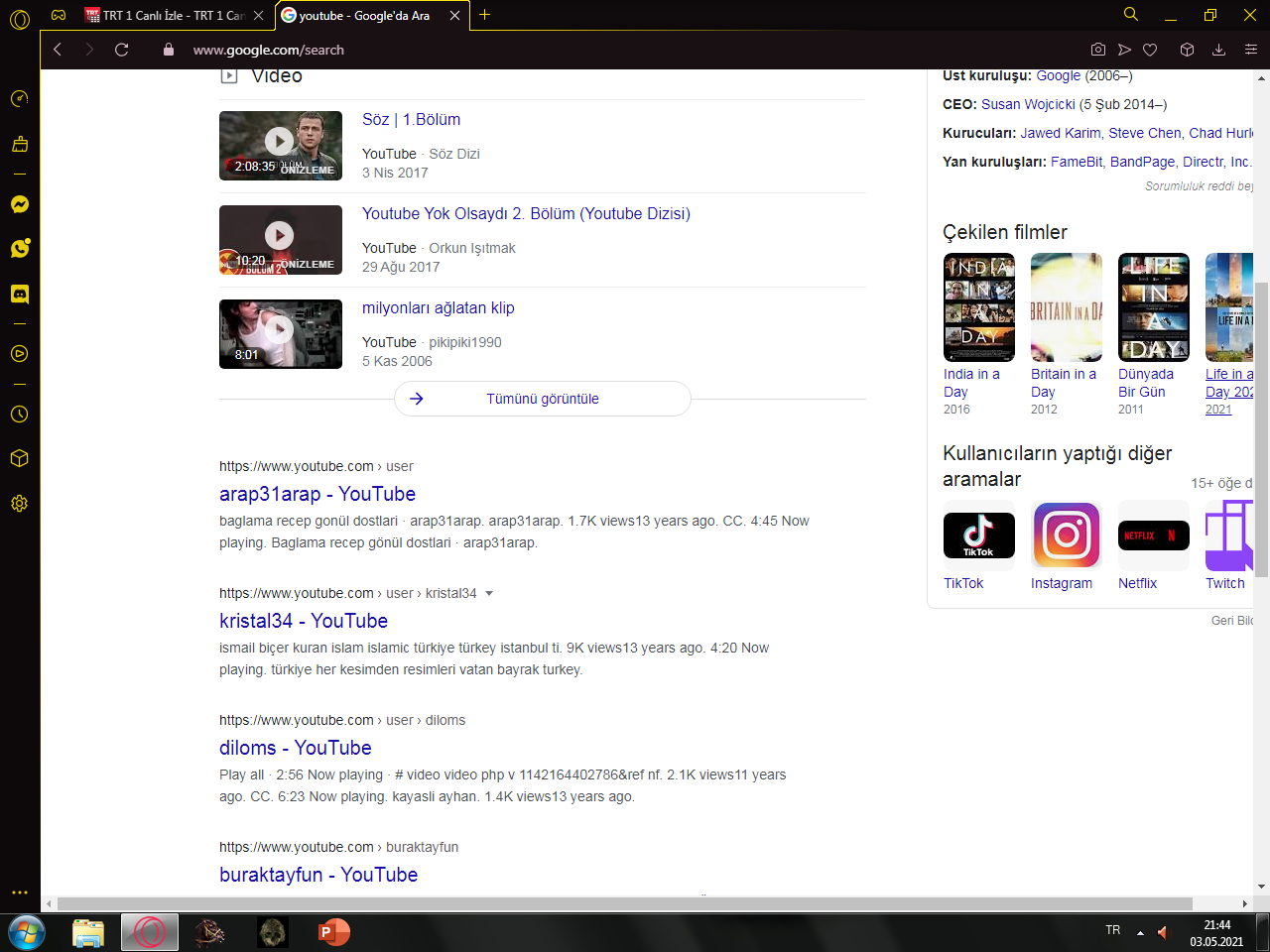The height and width of the screenshot is (952, 1270).
Task: Open History clock icon in sidebar
Action: tap(20, 414)
